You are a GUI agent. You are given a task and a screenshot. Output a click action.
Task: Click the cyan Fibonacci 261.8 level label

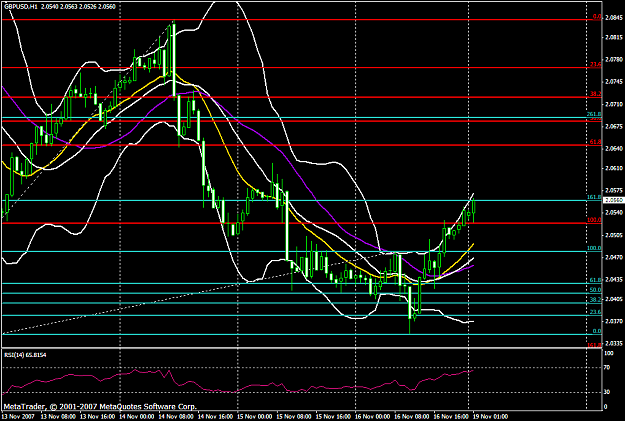click(x=594, y=114)
